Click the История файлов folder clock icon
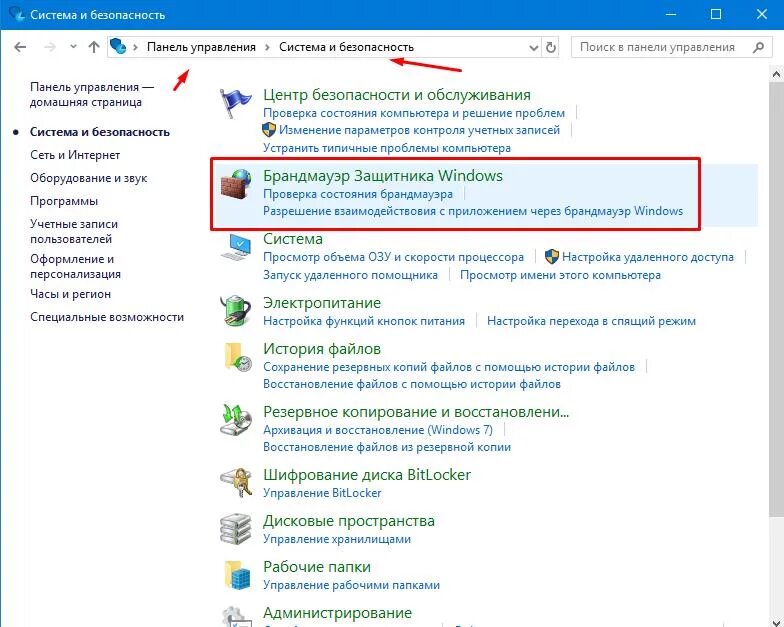784x627 pixels. [x=238, y=357]
